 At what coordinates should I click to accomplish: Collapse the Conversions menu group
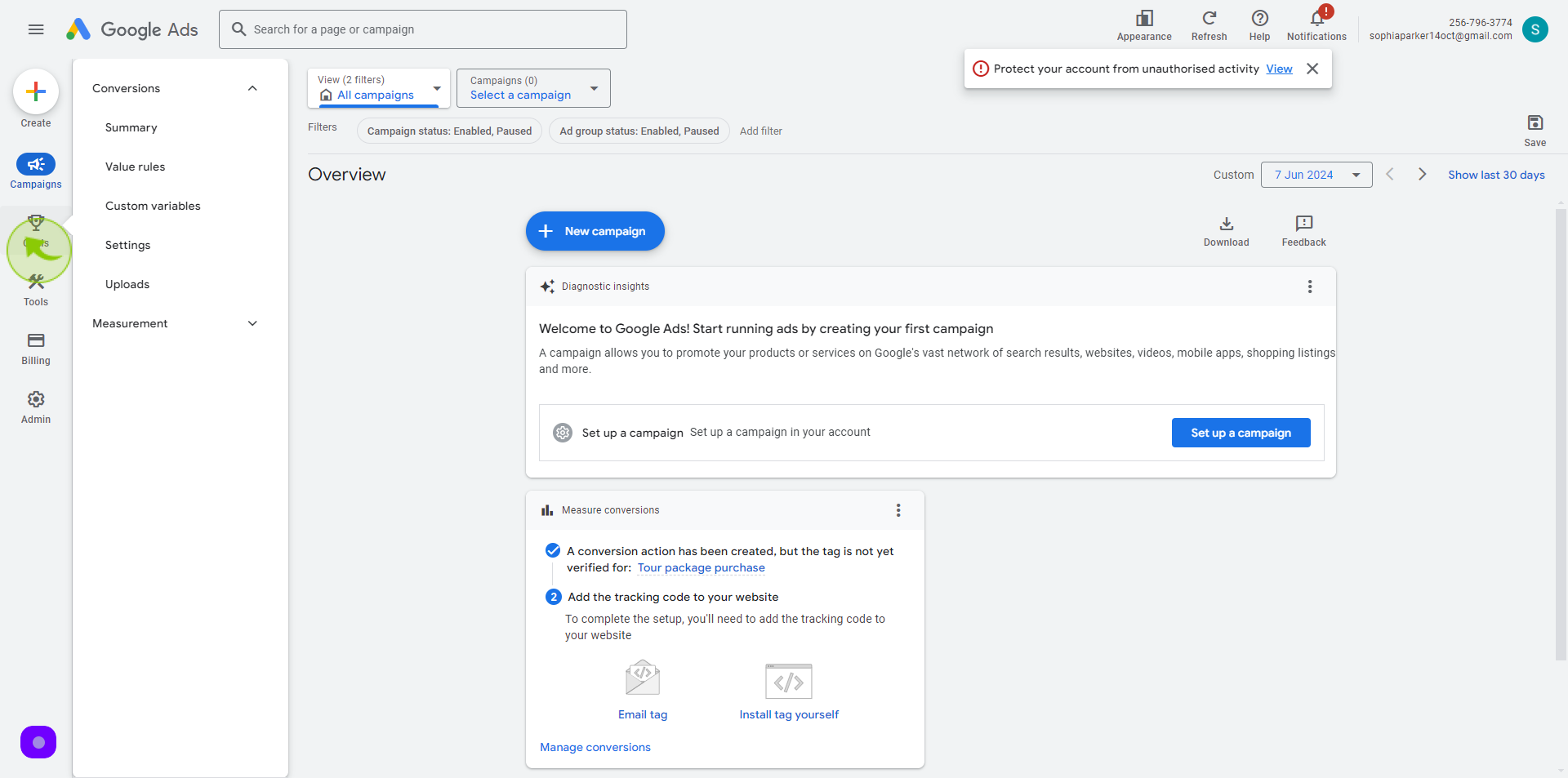[252, 88]
